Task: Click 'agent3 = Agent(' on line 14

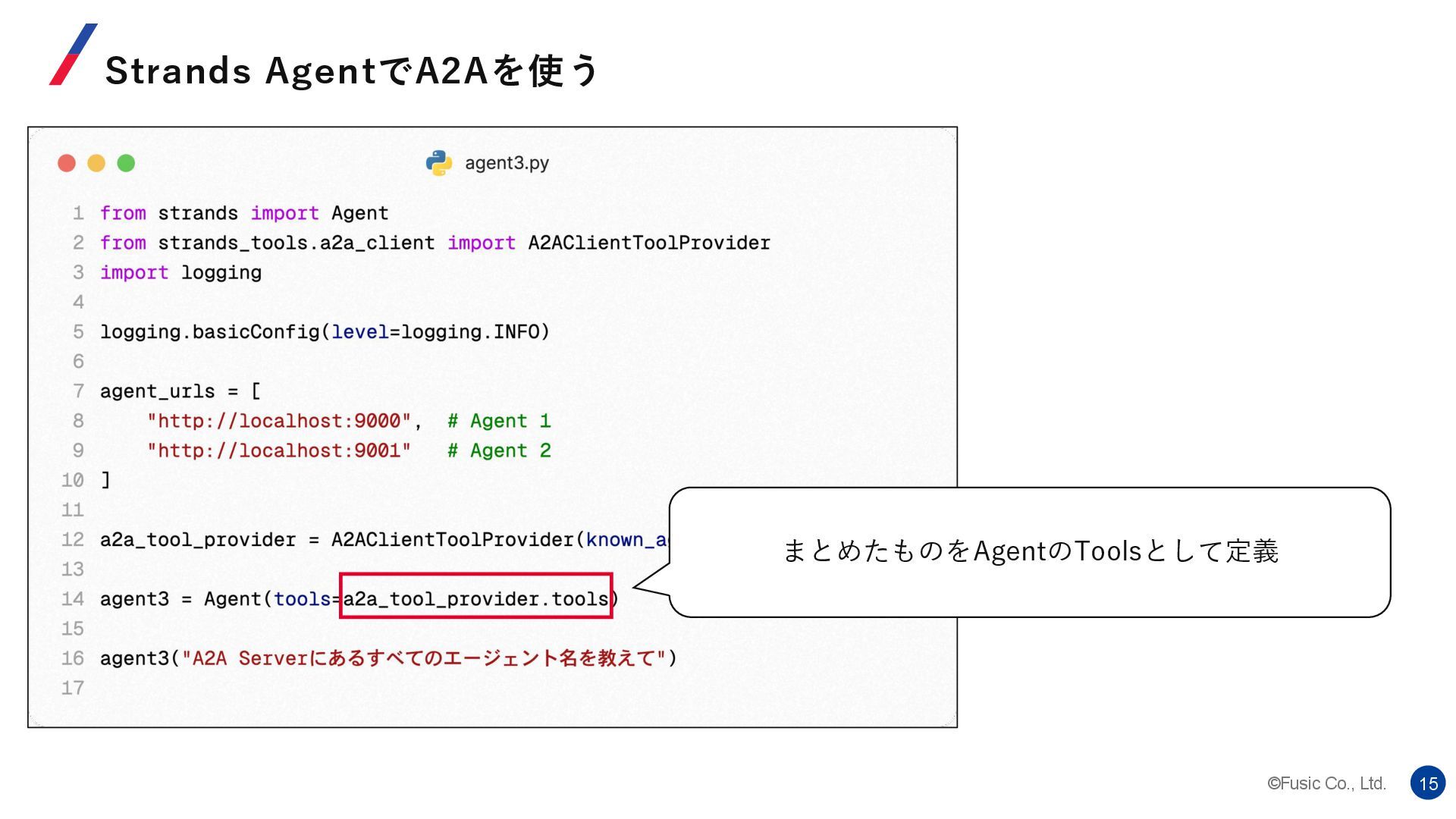Action: [x=186, y=599]
